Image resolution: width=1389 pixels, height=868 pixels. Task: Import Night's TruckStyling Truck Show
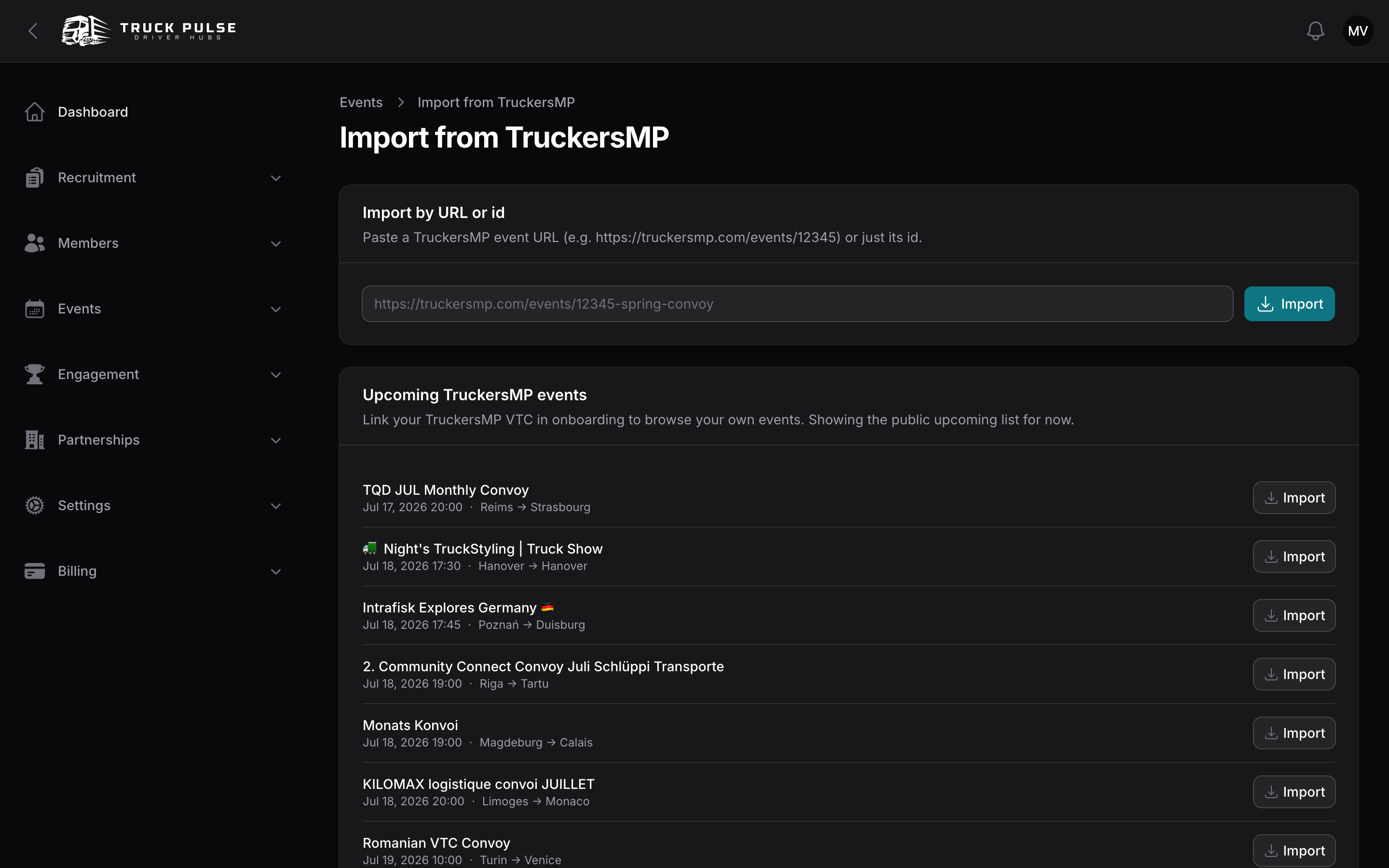pyautogui.click(x=1294, y=556)
